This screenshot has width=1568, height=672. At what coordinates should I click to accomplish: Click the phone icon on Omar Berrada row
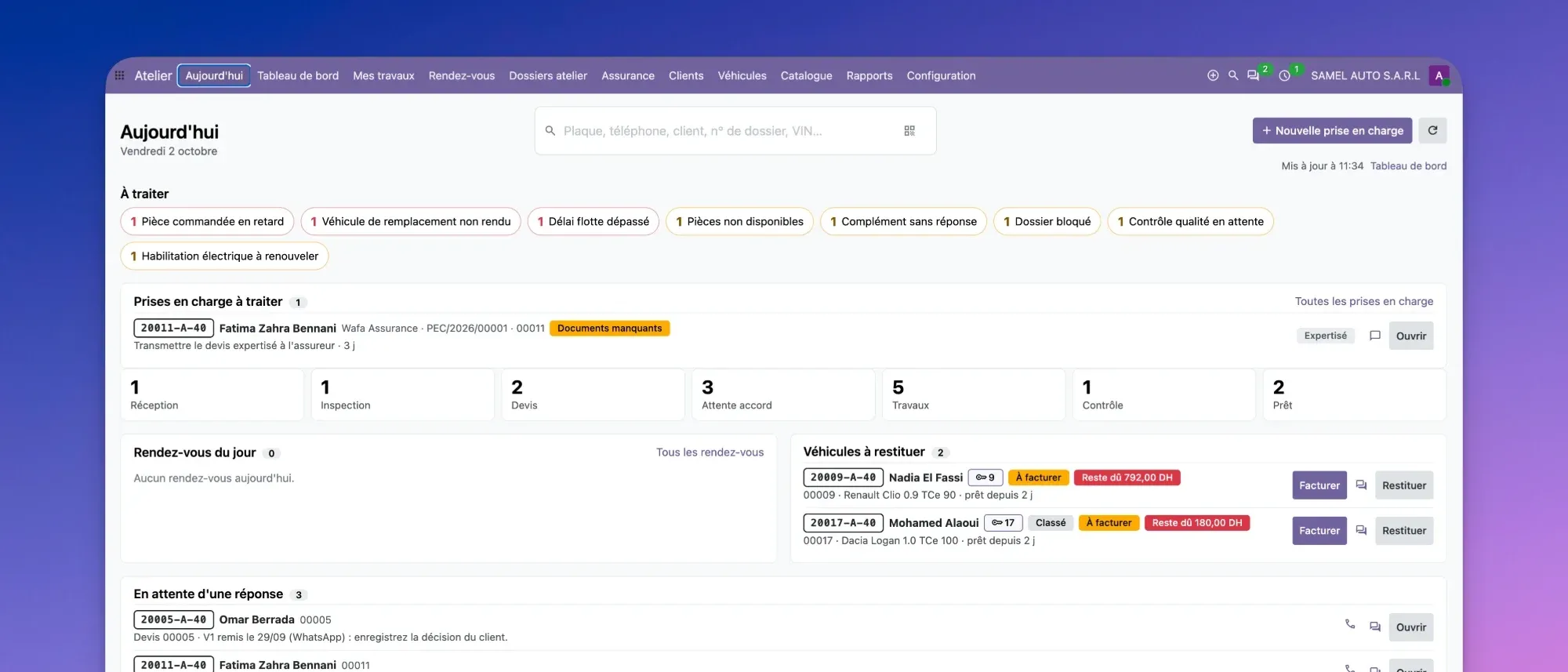1350,624
